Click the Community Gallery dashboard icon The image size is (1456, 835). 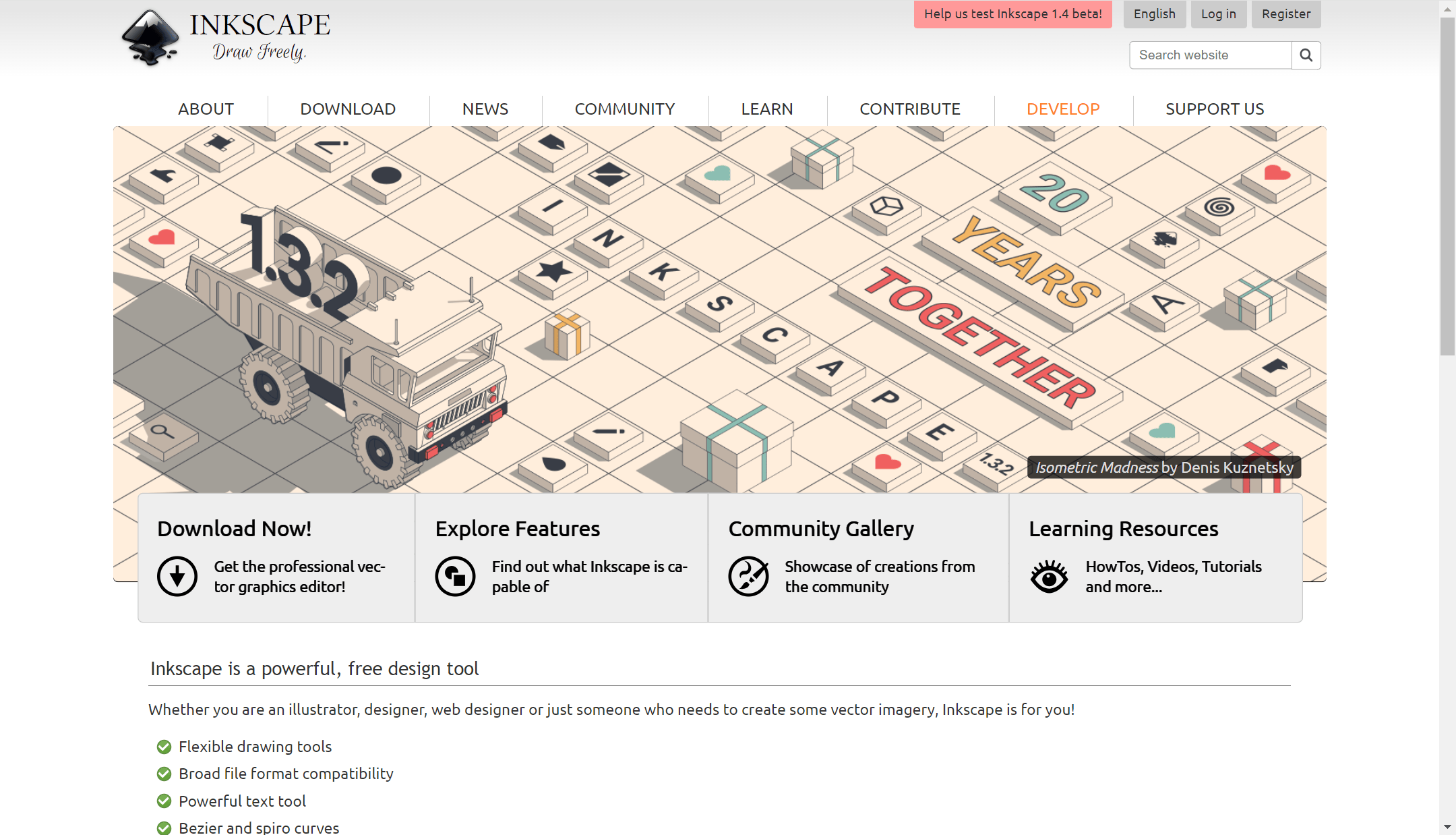pos(749,575)
